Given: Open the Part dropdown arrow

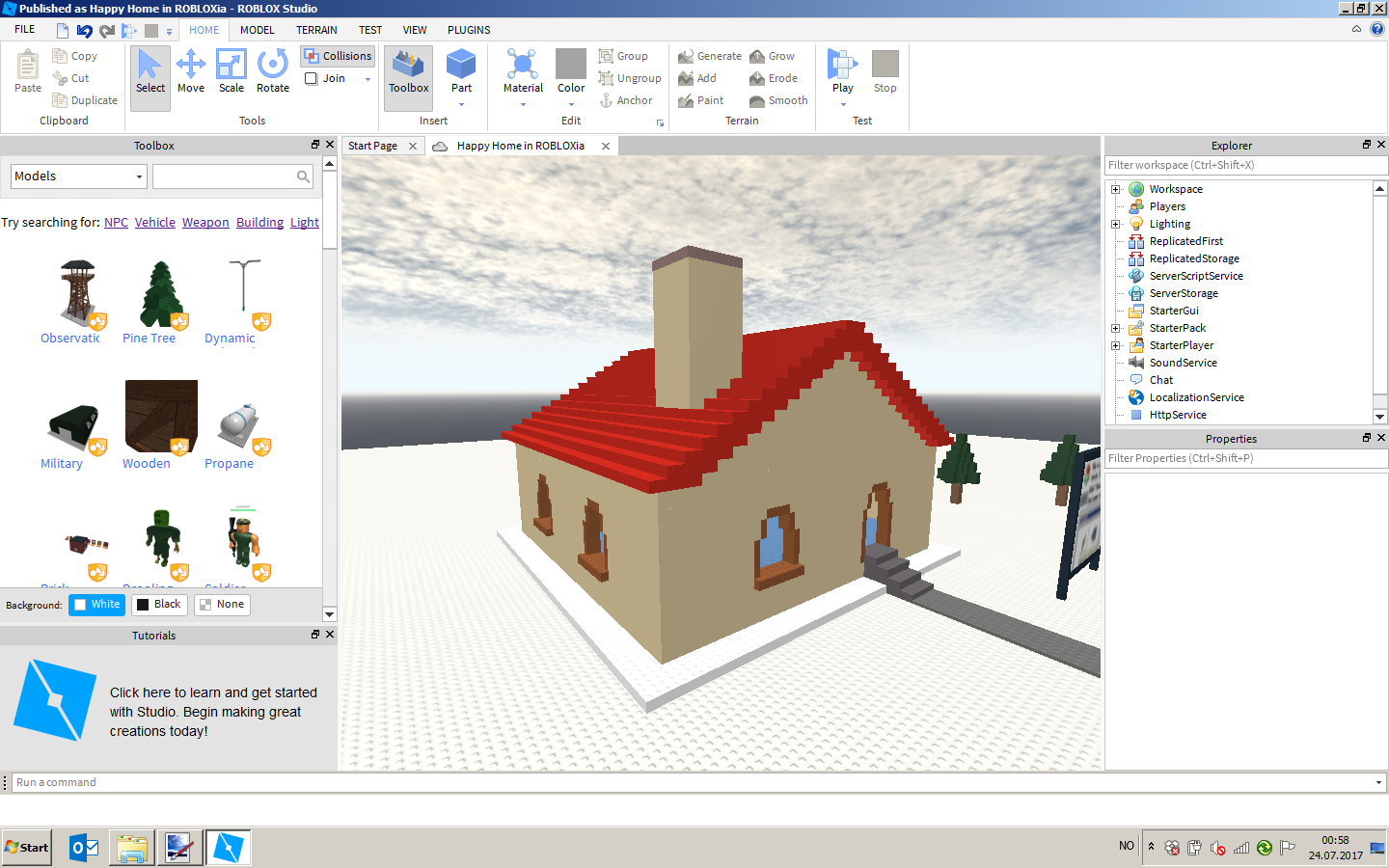Looking at the screenshot, I should [x=461, y=104].
